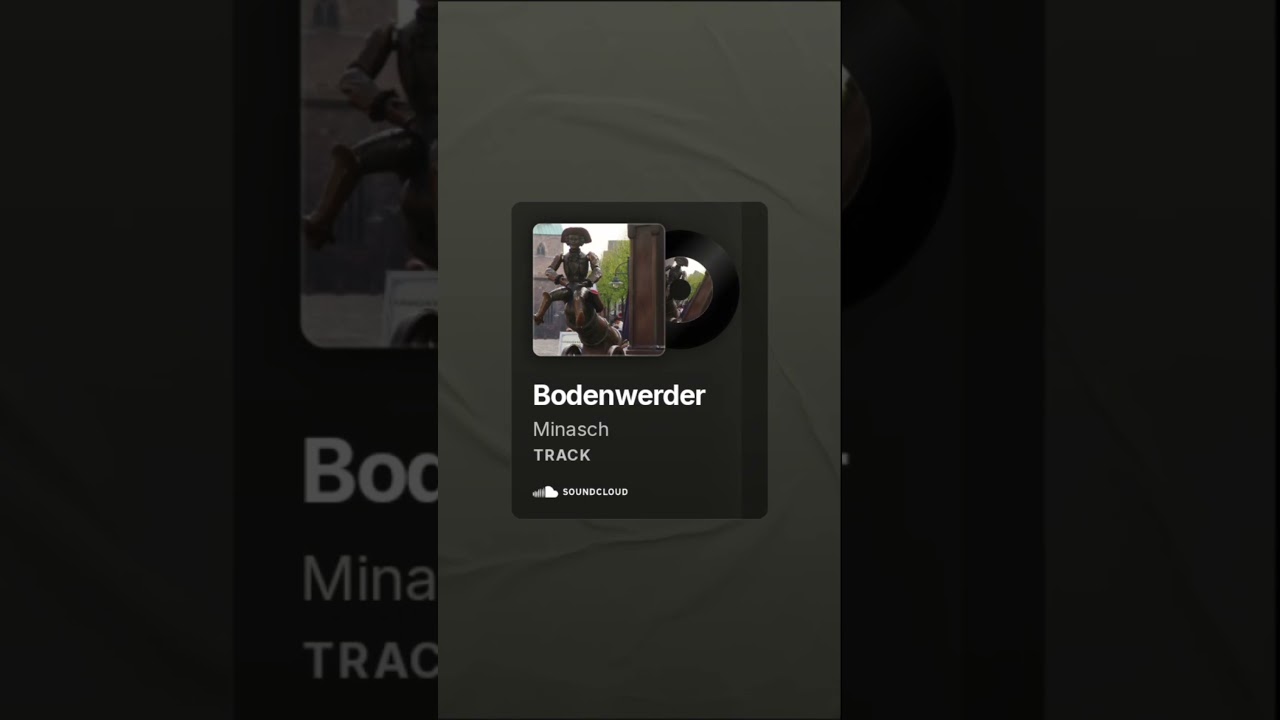Click the gray paper backdrop above the card

coord(639,100)
